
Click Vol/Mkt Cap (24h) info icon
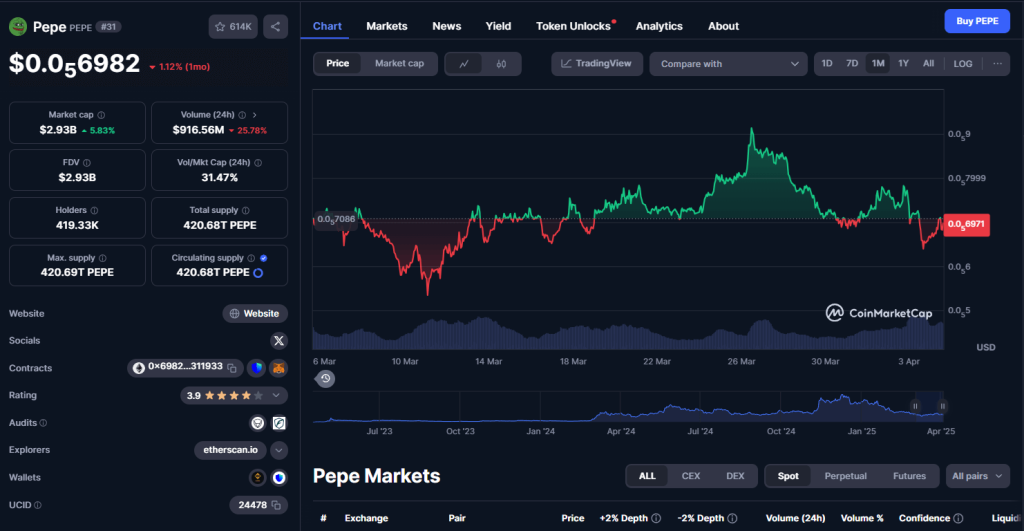pyautogui.click(x=258, y=163)
